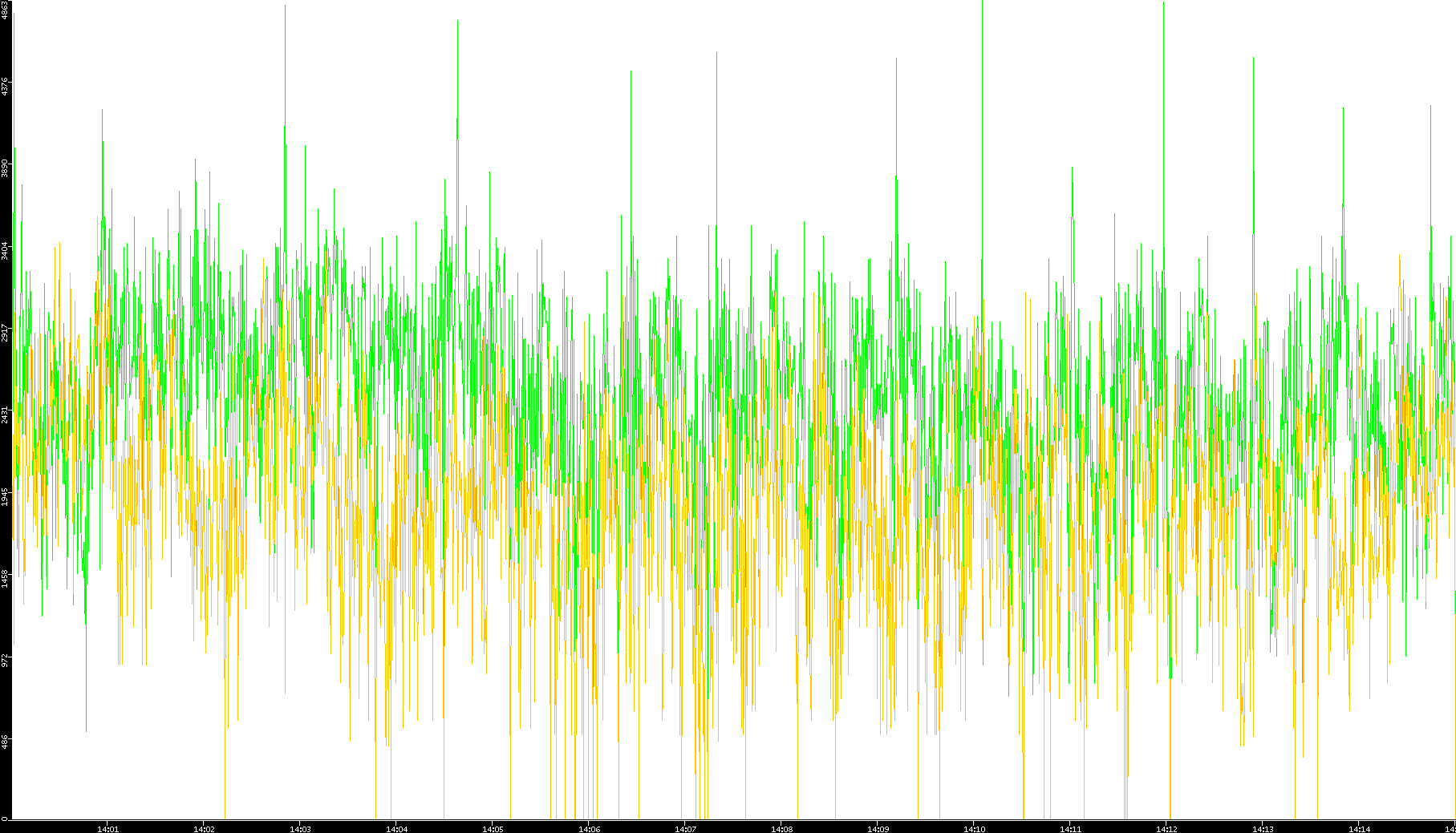
Task: Click the 14:07 time axis label
Action: [x=685, y=829]
